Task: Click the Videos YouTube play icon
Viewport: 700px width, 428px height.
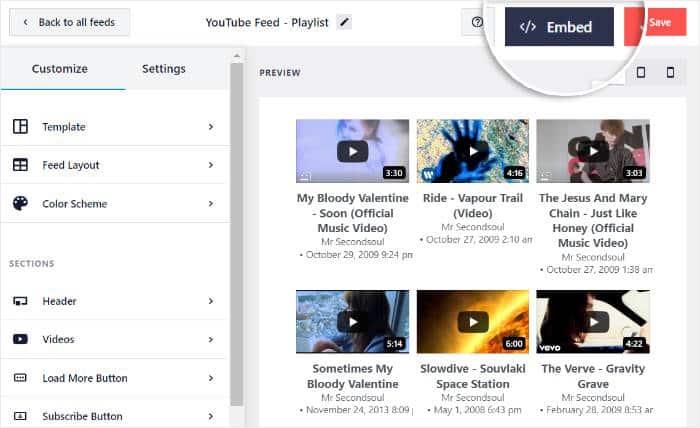Action: pos(20,340)
